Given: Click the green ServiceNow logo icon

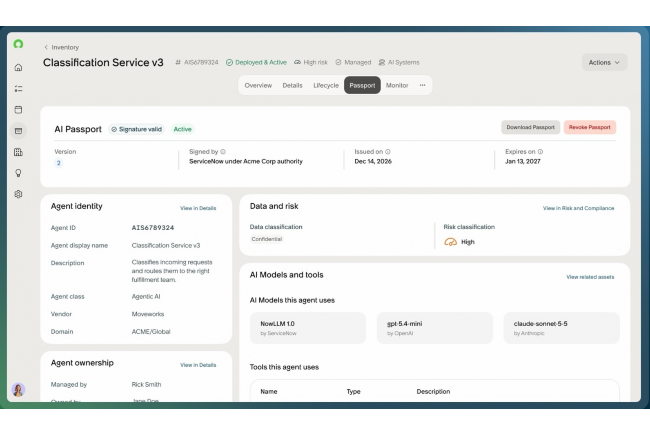Looking at the screenshot, I should (18, 44).
